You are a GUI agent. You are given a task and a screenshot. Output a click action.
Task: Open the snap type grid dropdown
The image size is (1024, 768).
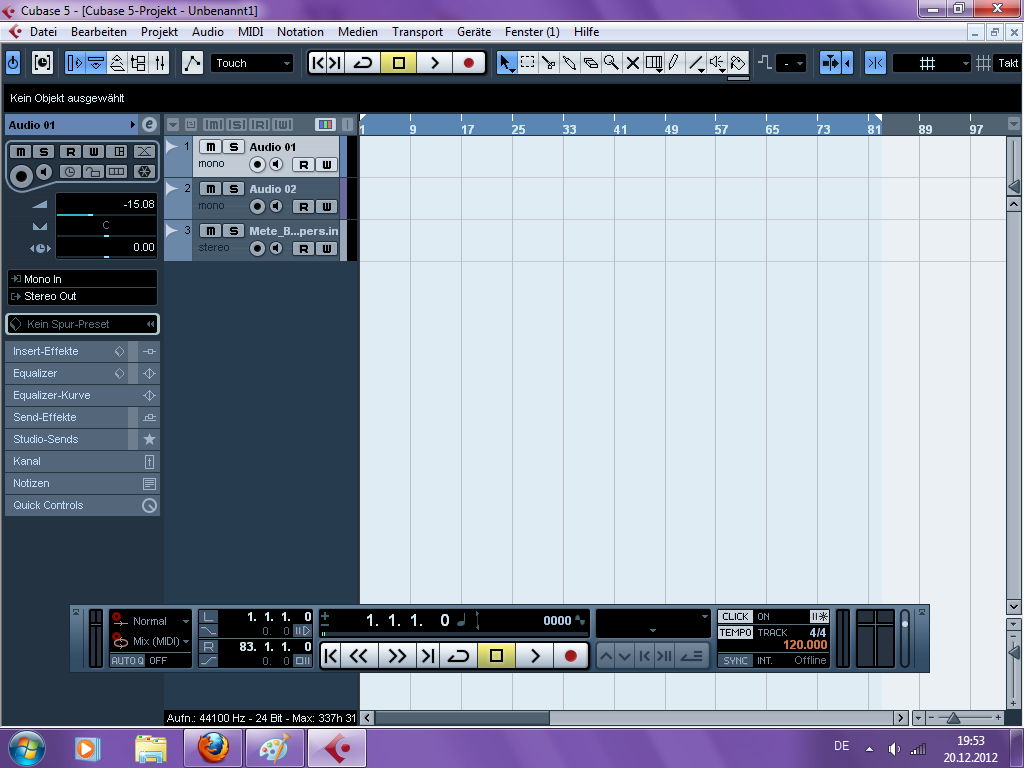point(932,63)
